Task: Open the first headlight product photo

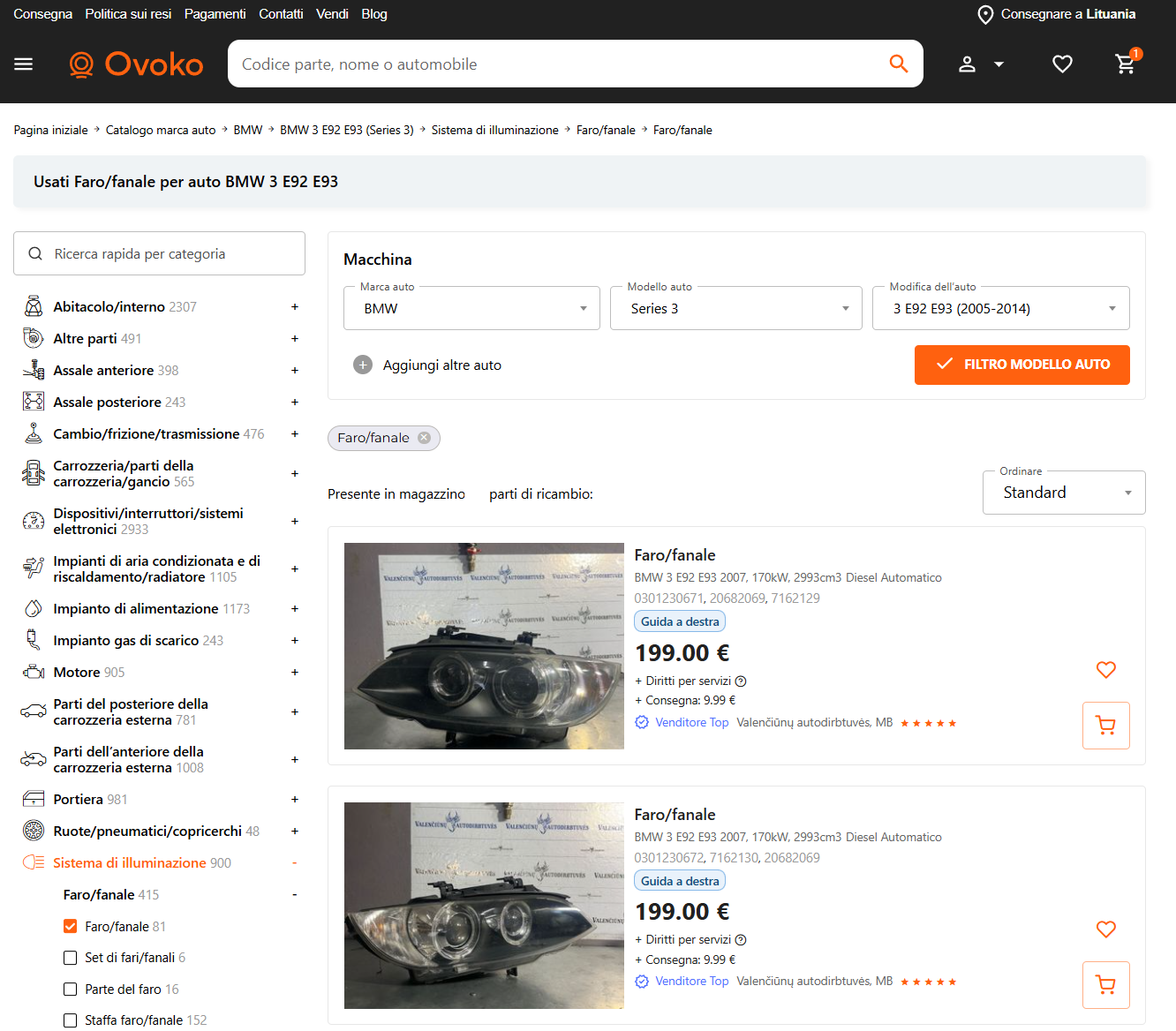Action: [484, 646]
